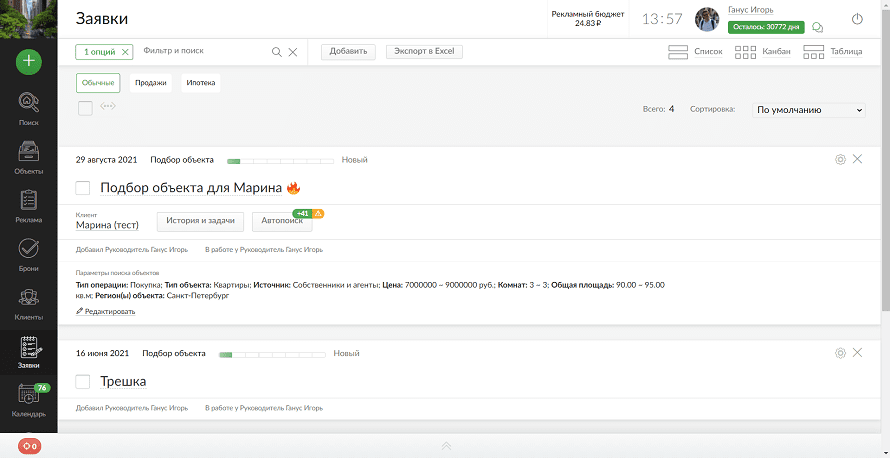Click the green plus add icon in sidebar

pos(28,62)
